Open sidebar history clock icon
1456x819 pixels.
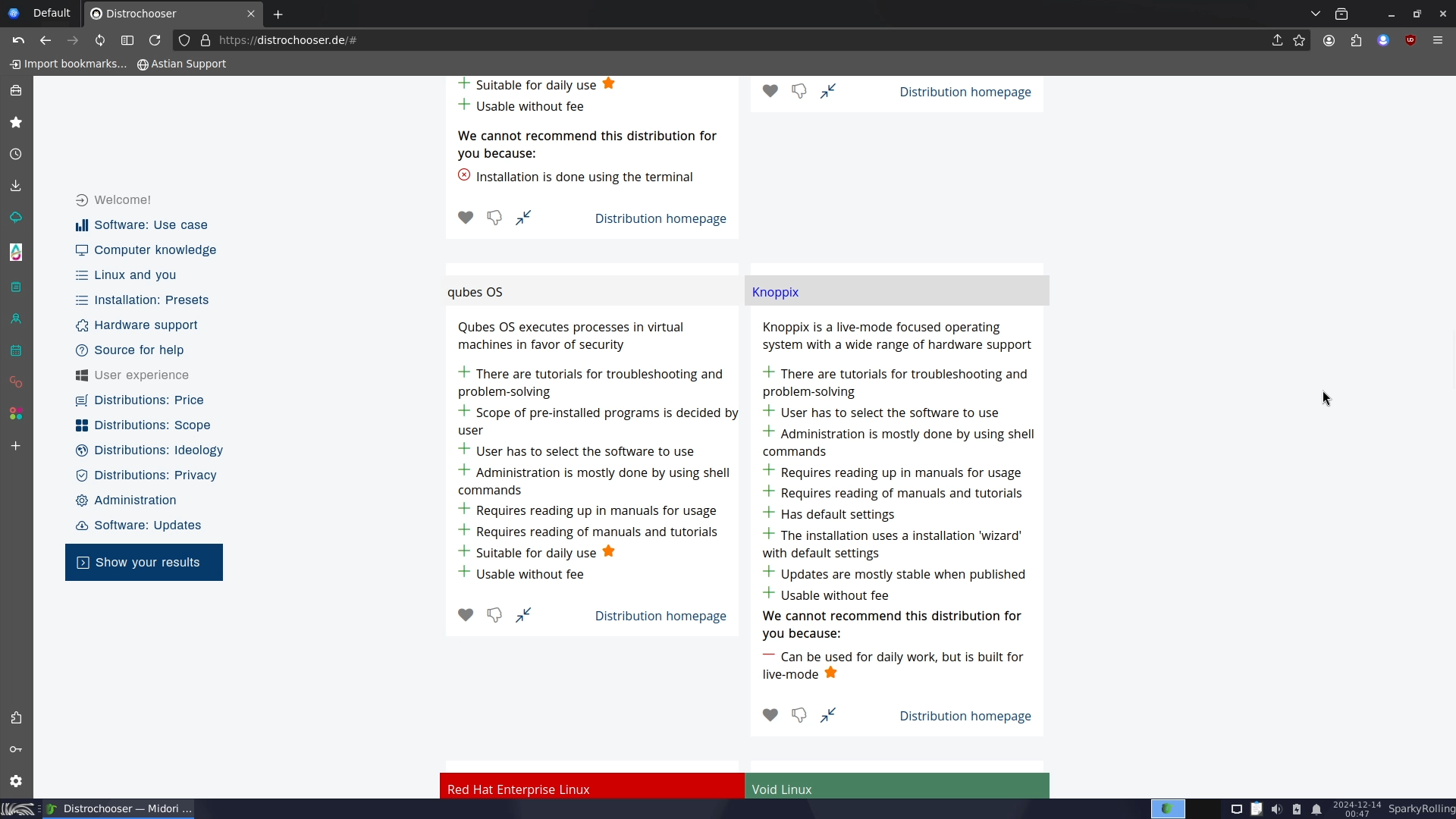tap(16, 154)
